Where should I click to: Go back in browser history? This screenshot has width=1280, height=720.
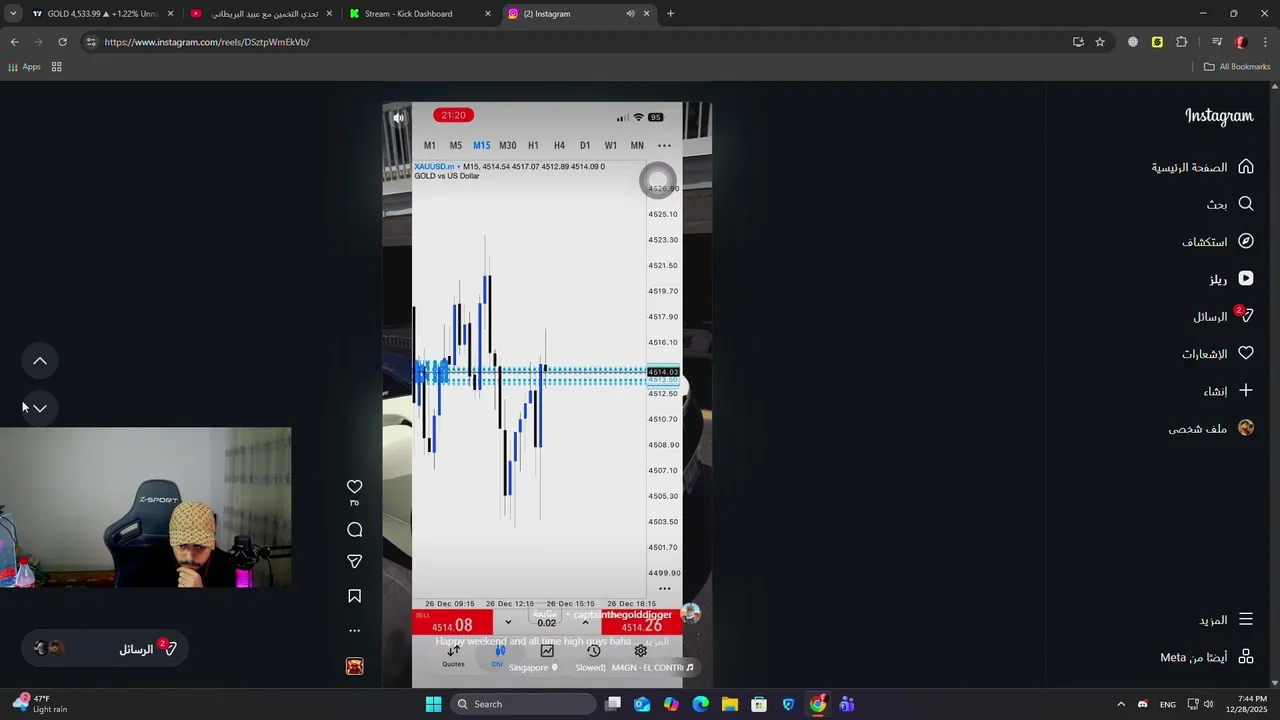point(14,42)
